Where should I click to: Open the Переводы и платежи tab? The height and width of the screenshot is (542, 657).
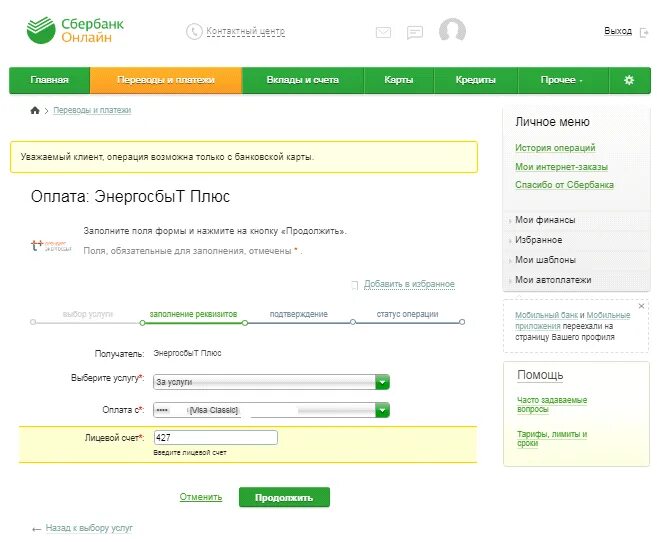point(166,80)
